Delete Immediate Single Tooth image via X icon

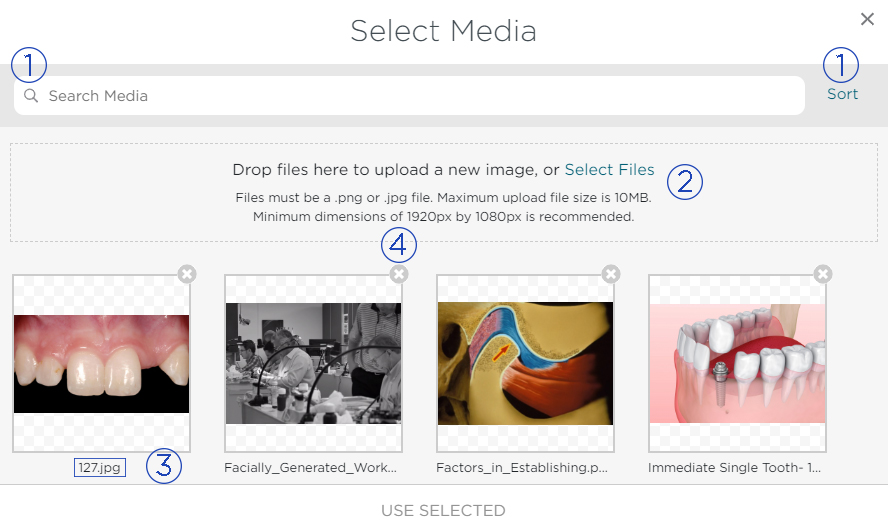tap(823, 274)
